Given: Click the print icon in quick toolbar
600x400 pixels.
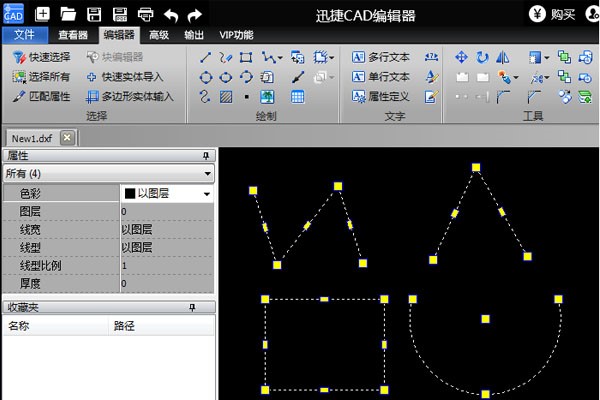Looking at the screenshot, I should click(145, 14).
